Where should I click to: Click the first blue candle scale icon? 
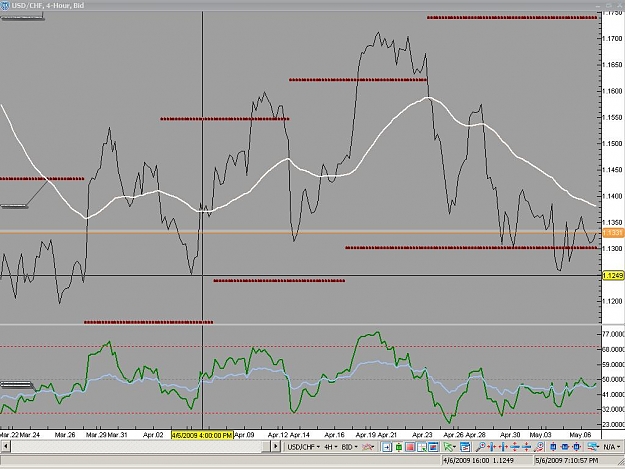point(553,447)
